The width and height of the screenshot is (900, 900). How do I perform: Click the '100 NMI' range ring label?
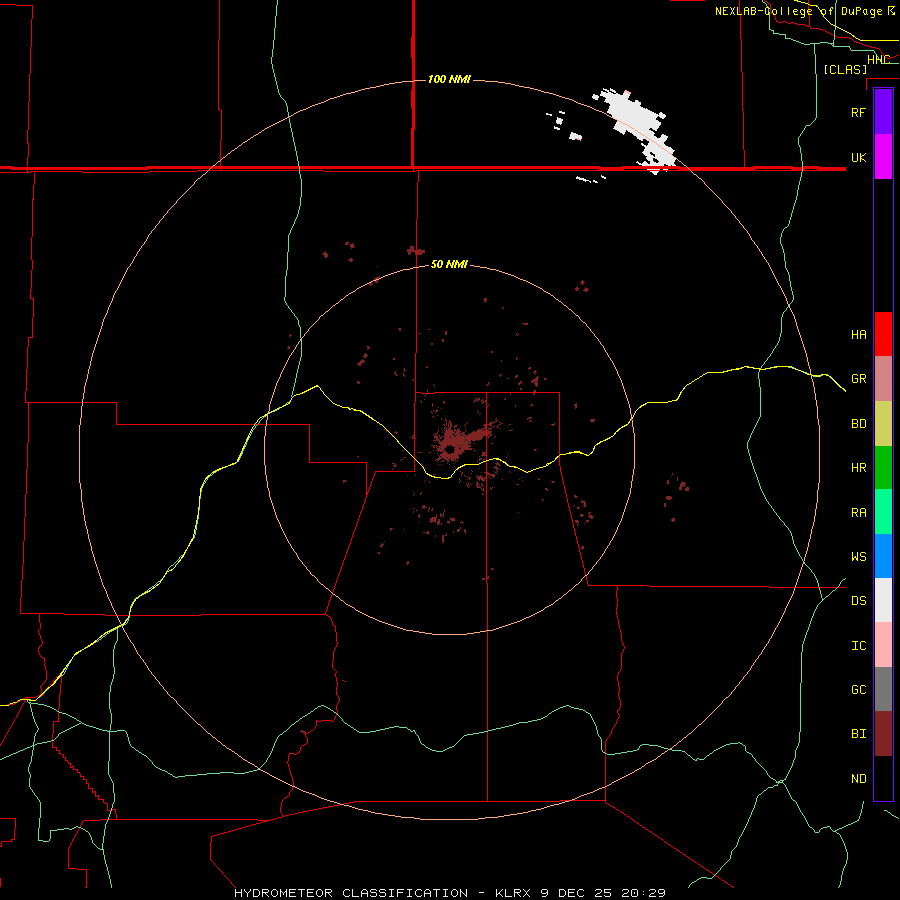pyautogui.click(x=449, y=79)
